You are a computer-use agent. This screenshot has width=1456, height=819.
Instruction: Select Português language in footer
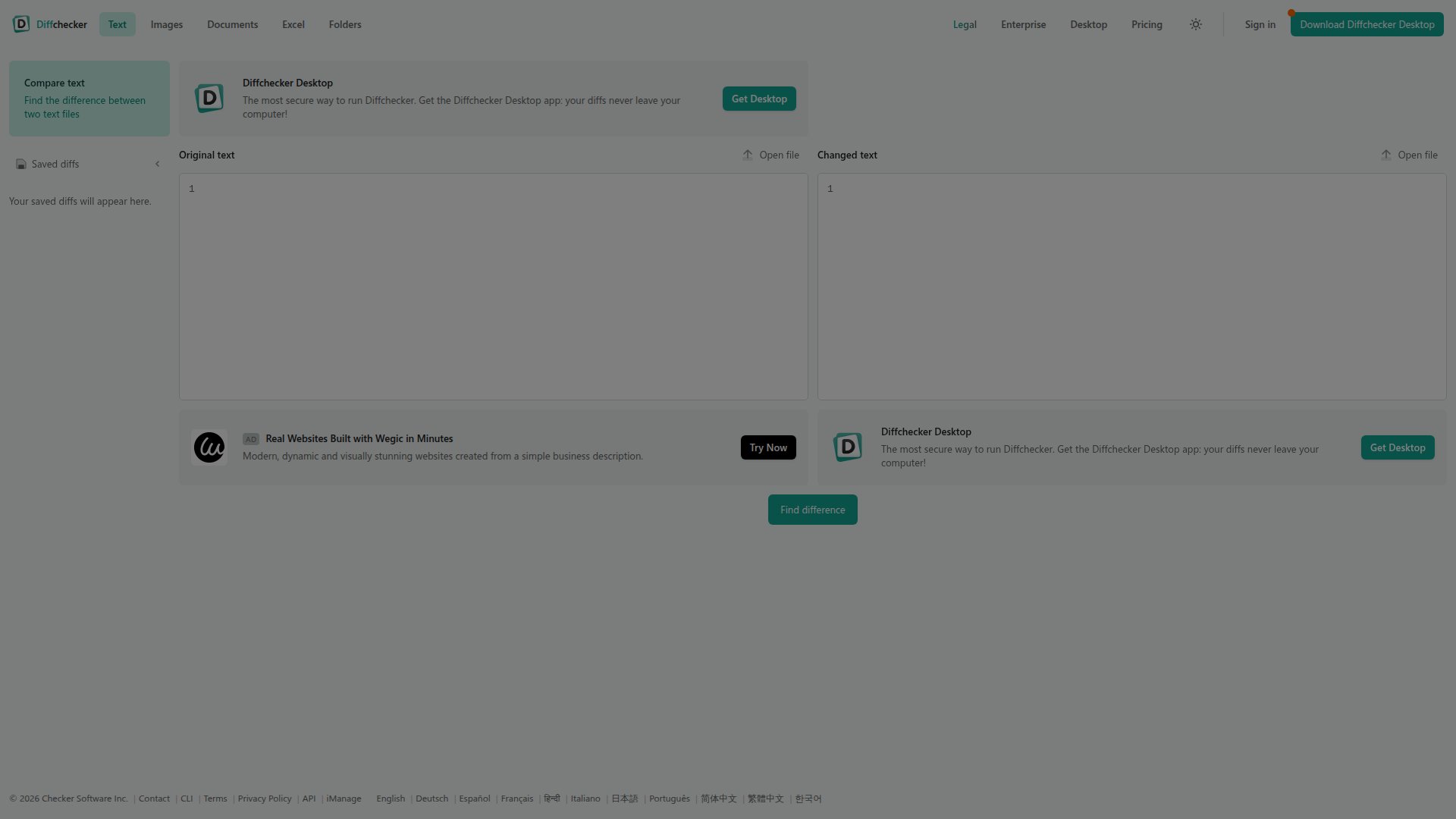[670, 799]
